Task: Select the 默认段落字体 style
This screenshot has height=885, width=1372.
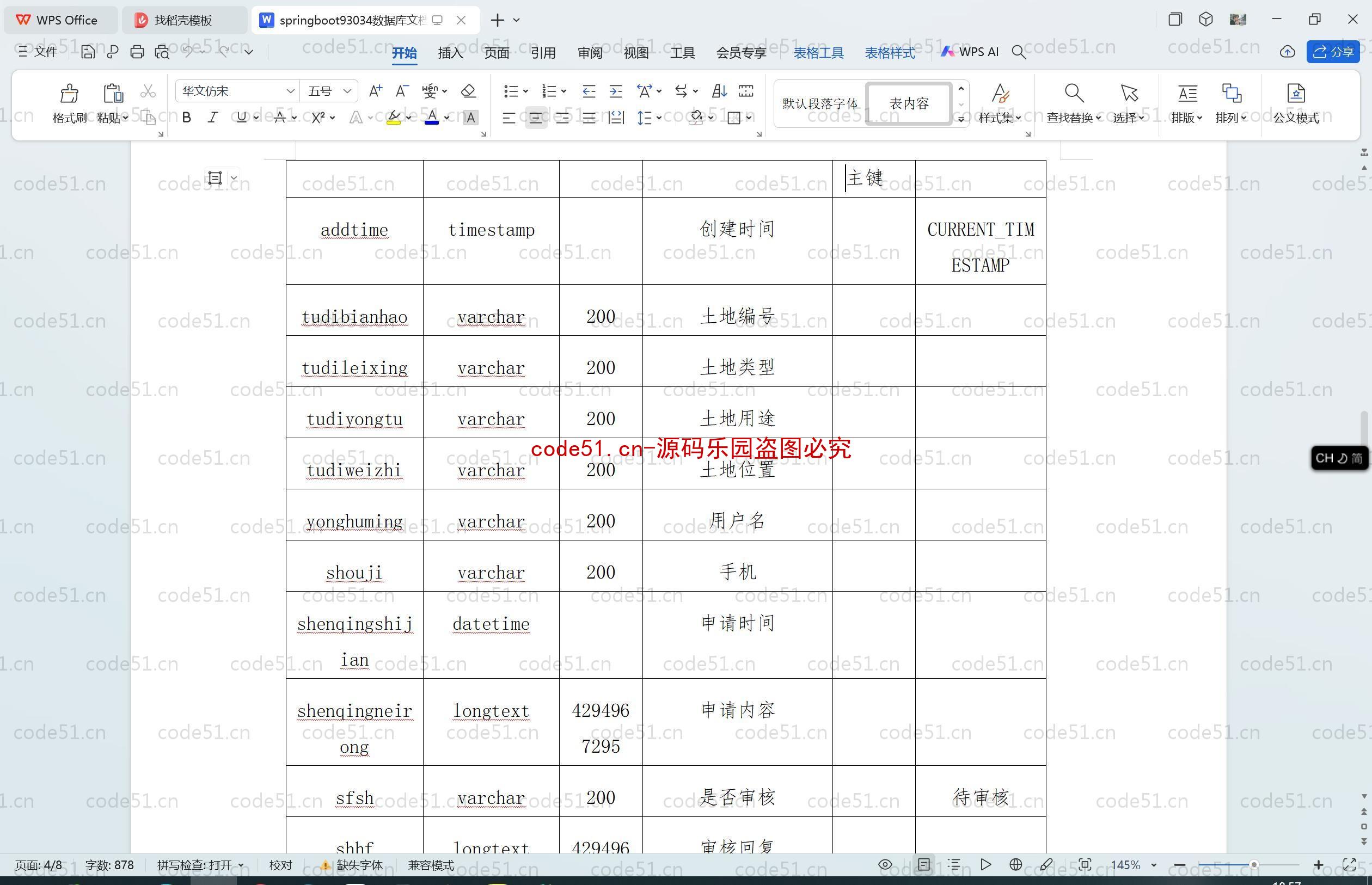Action: 819,103
